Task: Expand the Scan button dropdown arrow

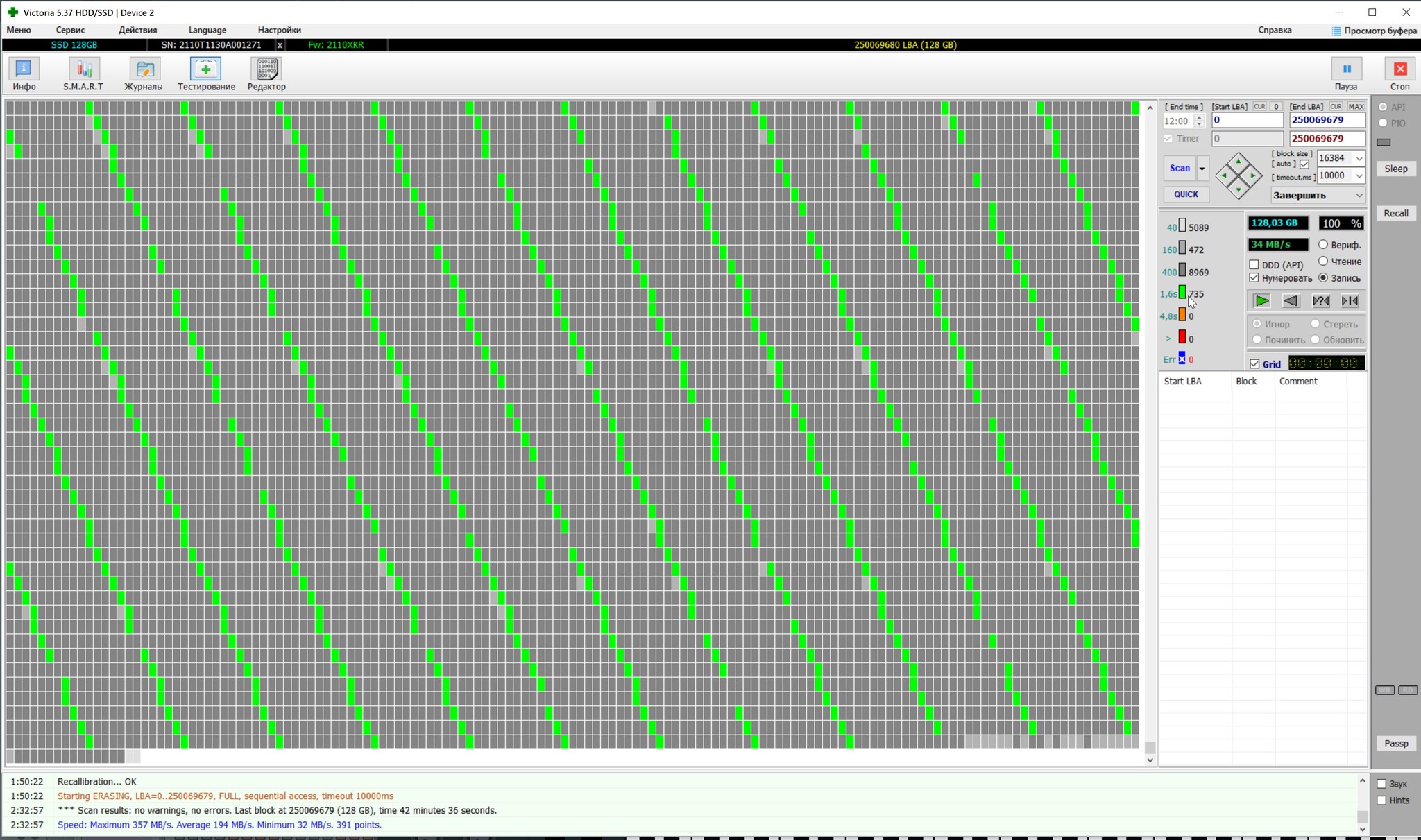Action: [x=1202, y=169]
